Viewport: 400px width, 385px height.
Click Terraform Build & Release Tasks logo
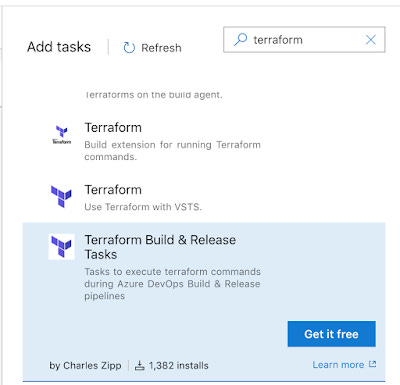(x=61, y=247)
